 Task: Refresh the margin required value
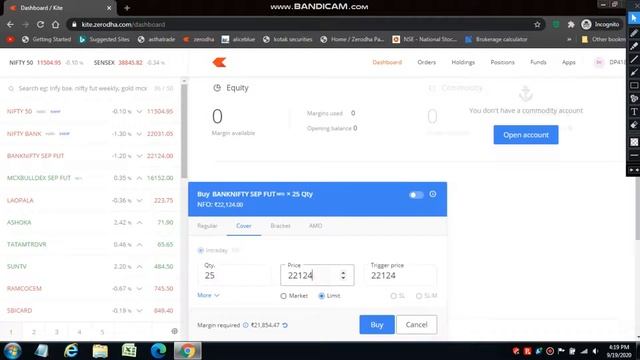285,325
